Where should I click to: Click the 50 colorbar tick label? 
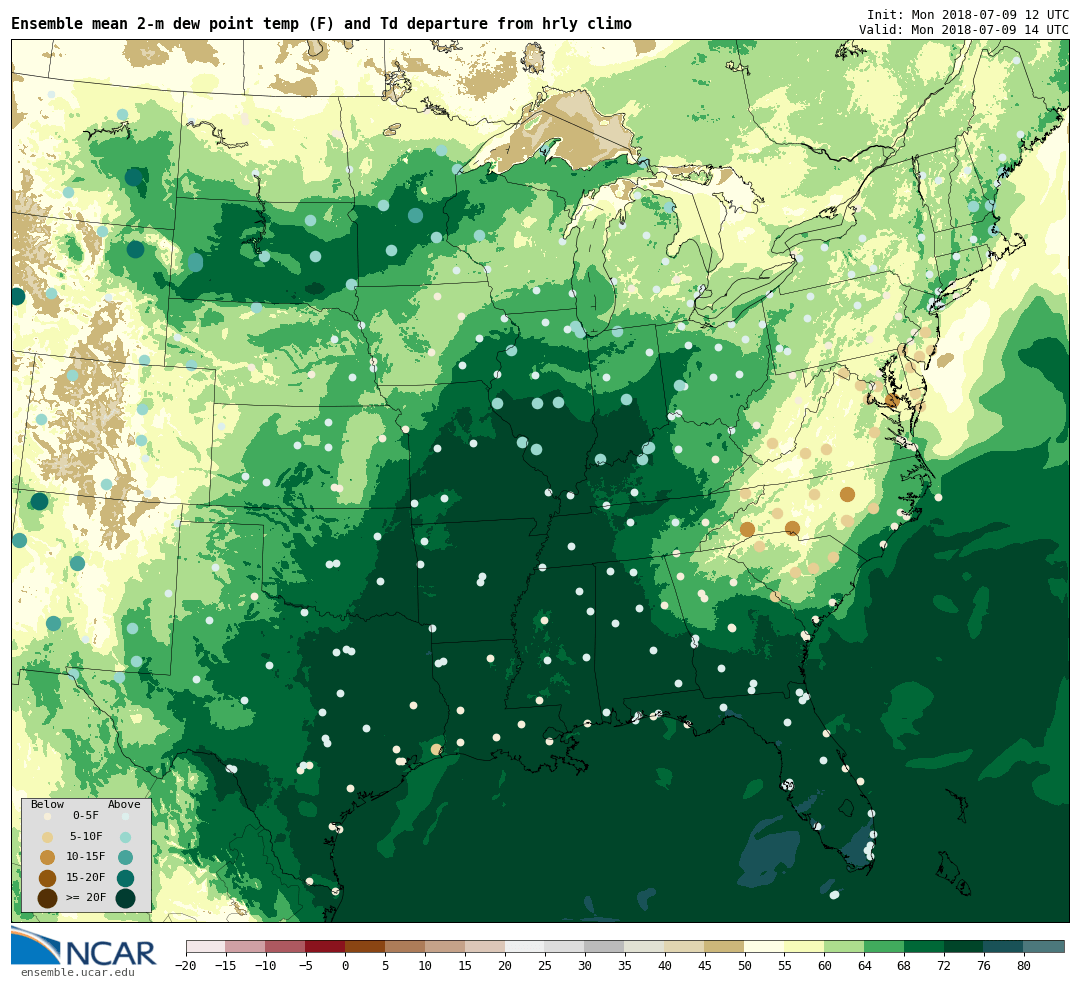tap(745, 966)
